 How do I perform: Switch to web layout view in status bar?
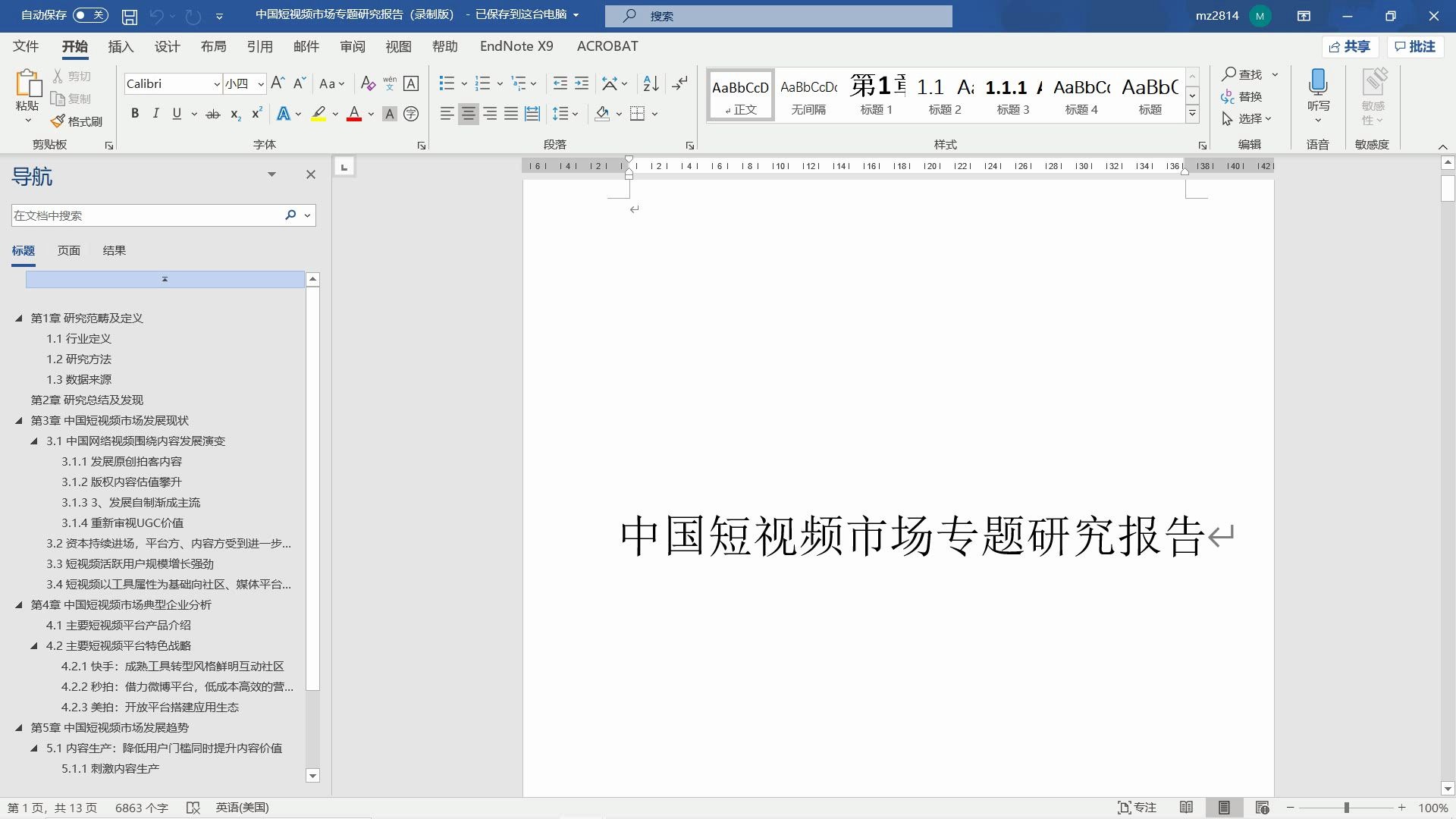tap(1262, 808)
